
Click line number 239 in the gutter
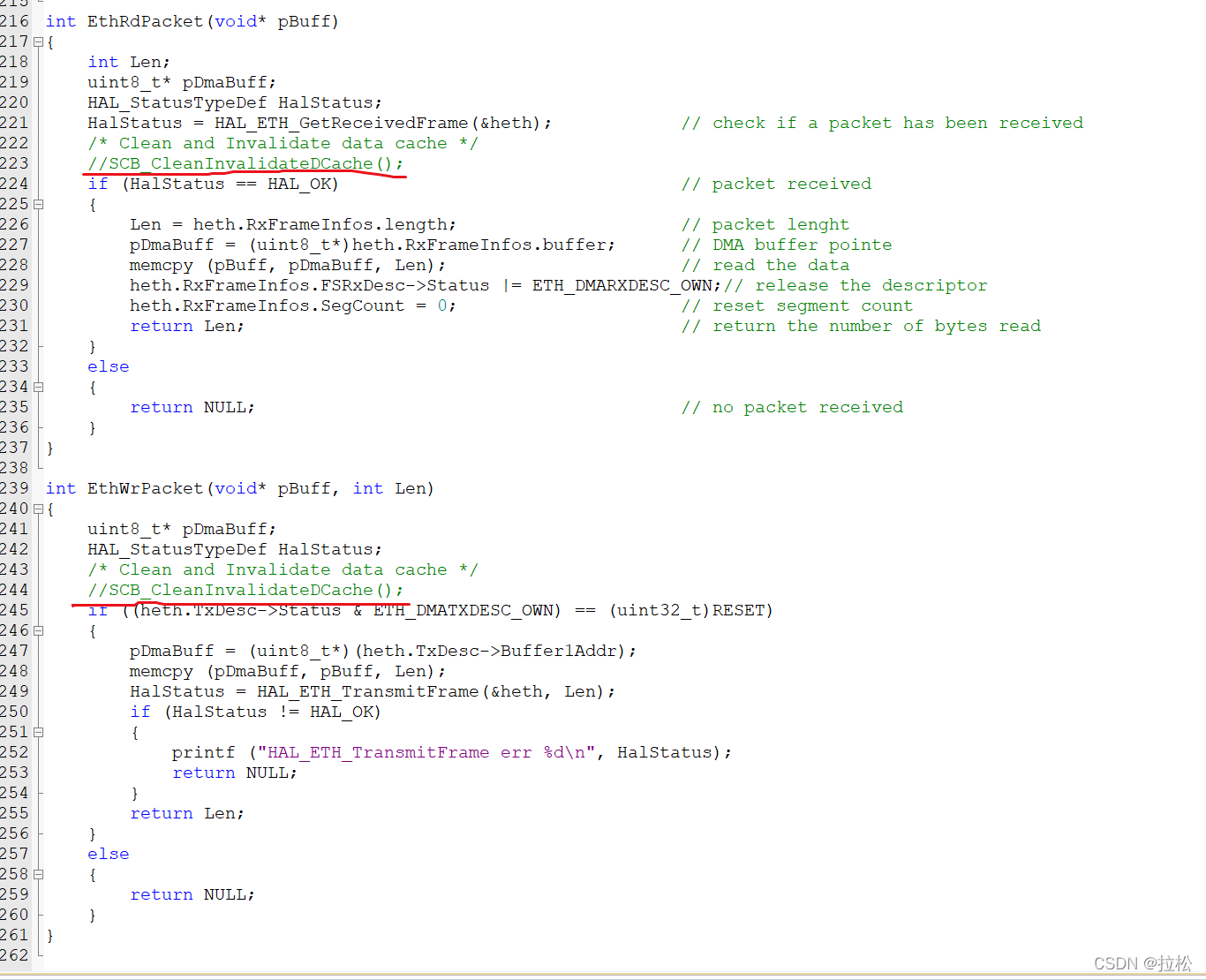pos(14,487)
